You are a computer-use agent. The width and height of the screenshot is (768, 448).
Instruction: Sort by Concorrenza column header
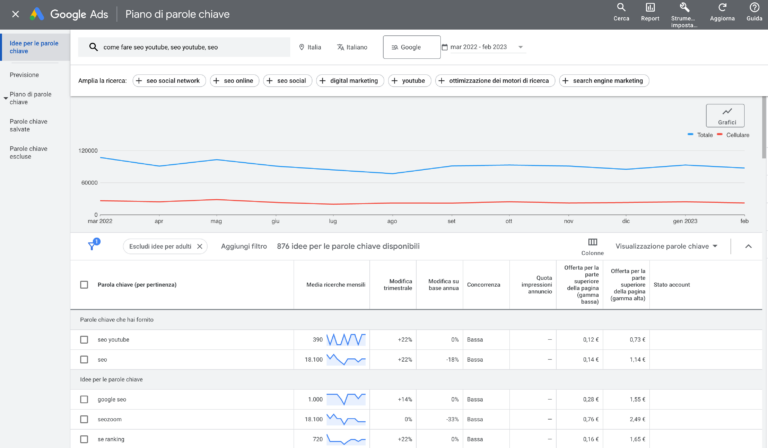pos(483,284)
